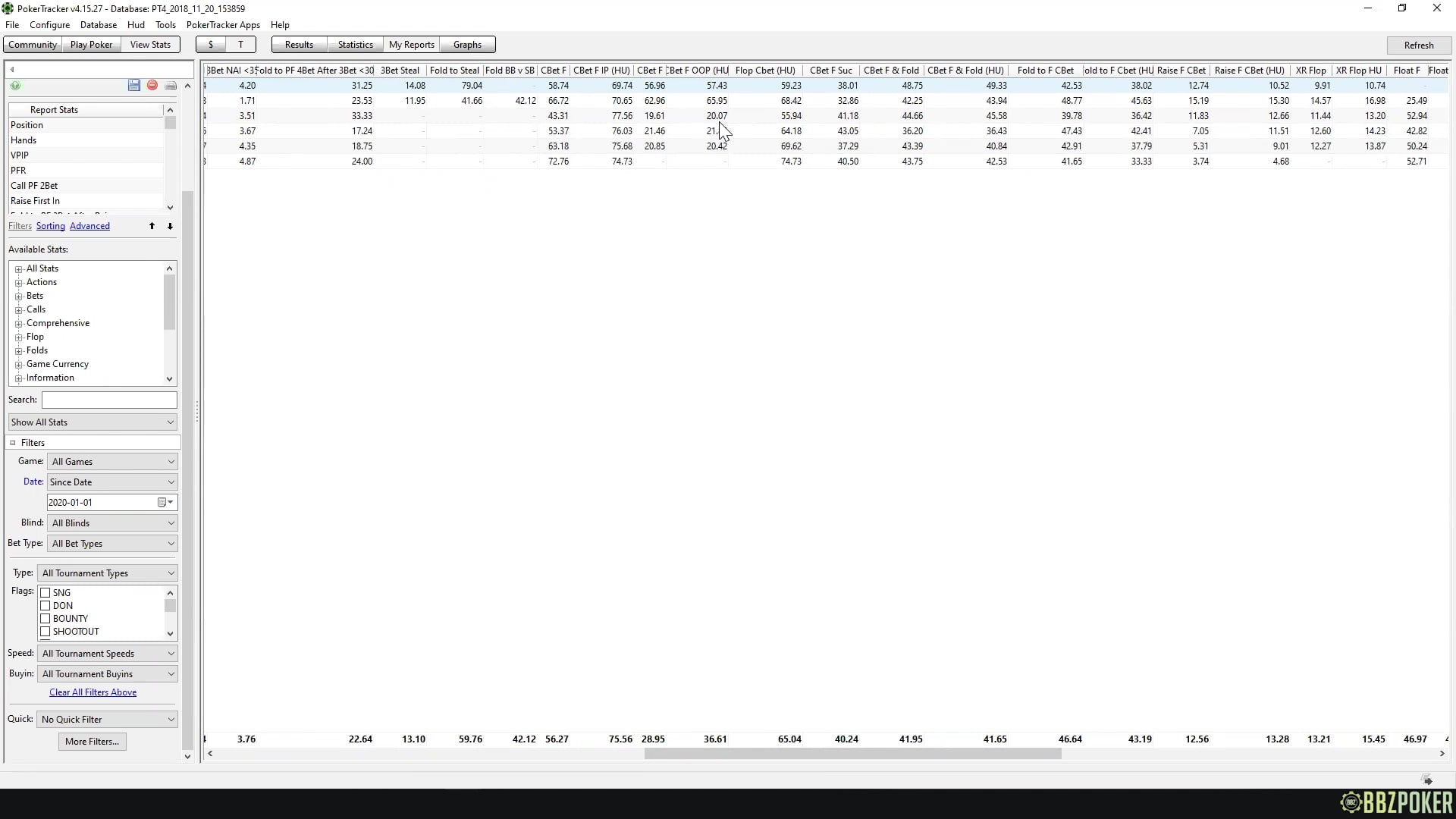This screenshot has height=819, width=1456.
Task: Move selected stat down with arrow icon
Action: click(170, 225)
